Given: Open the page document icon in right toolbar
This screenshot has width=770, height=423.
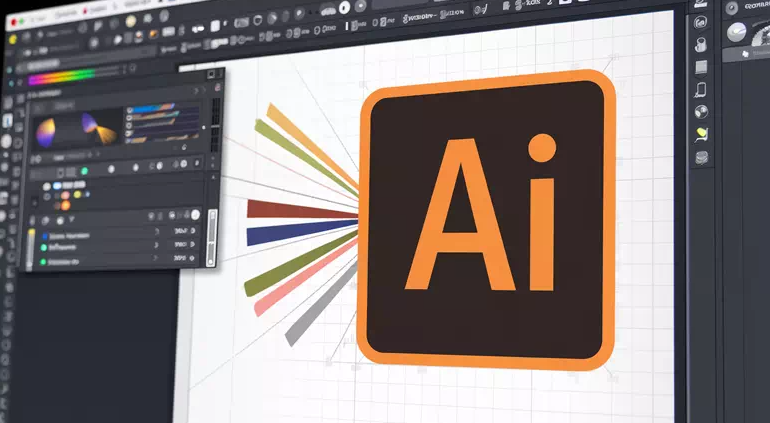Looking at the screenshot, I should click(701, 90).
